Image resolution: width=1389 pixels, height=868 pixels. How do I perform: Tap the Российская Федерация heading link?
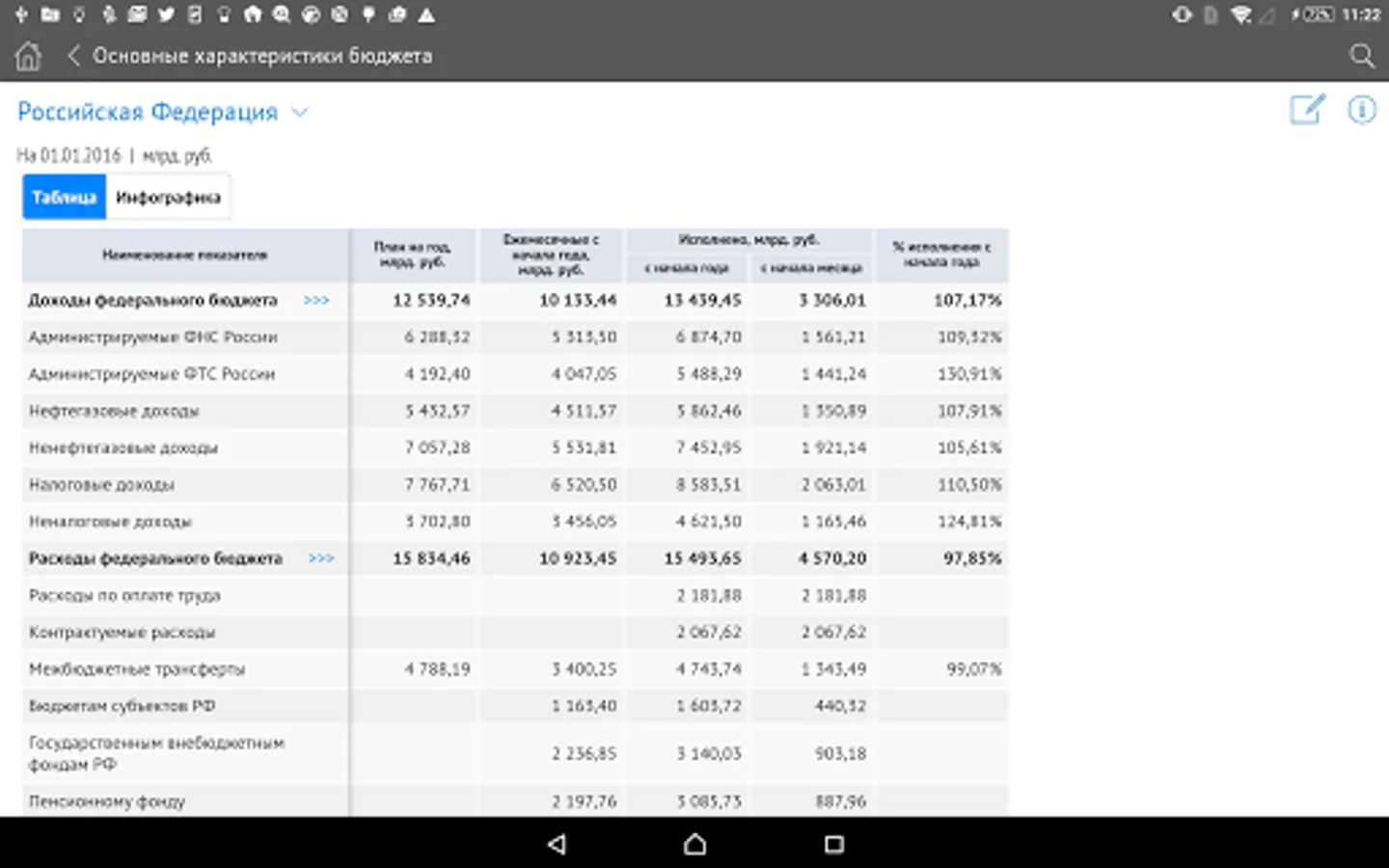pyautogui.click(x=148, y=112)
